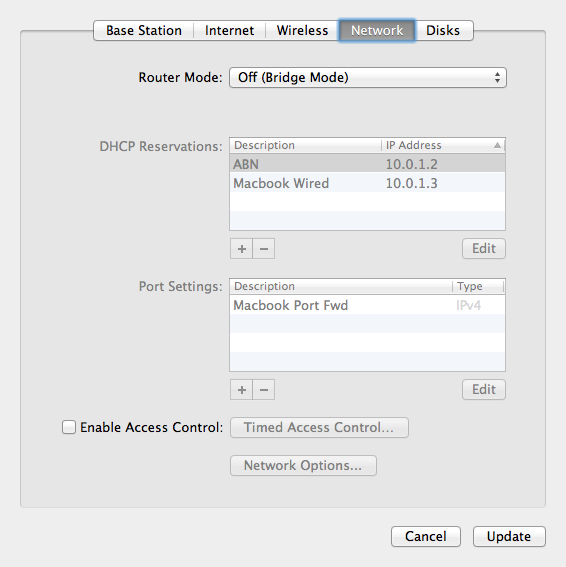Add a DHCP reservation with plus button
Image resolution: width=566 pixels, height=567 pixels.
242,248
